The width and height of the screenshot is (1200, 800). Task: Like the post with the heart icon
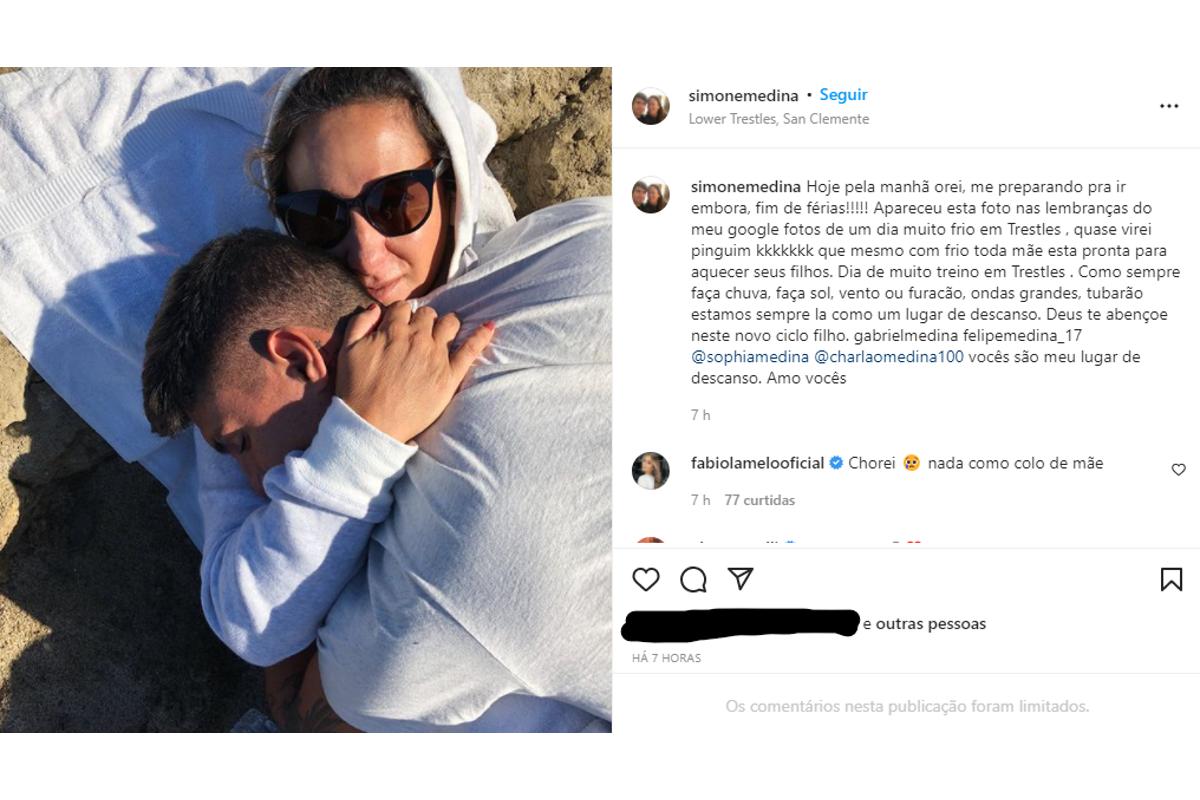(x=646, y=579)
